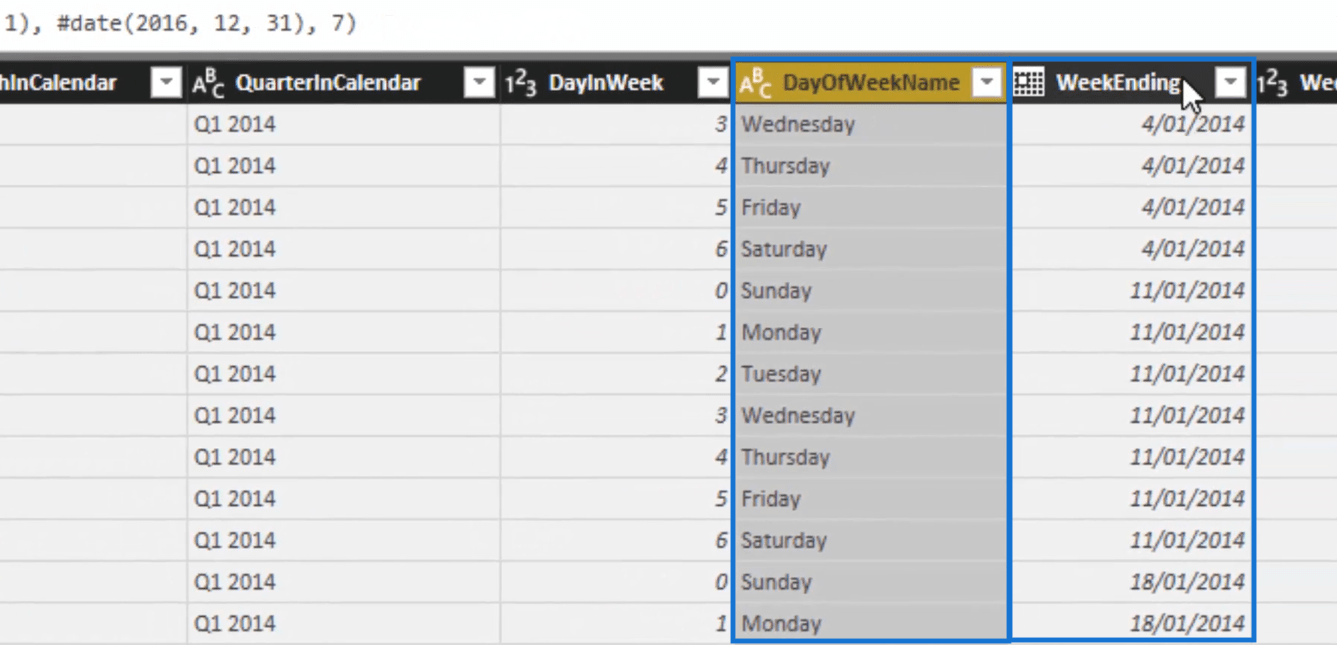Click the 123 type icon after WeekEnding column
The width and height of the screenshot is (1337, 645).
(x=1272, y=84)
